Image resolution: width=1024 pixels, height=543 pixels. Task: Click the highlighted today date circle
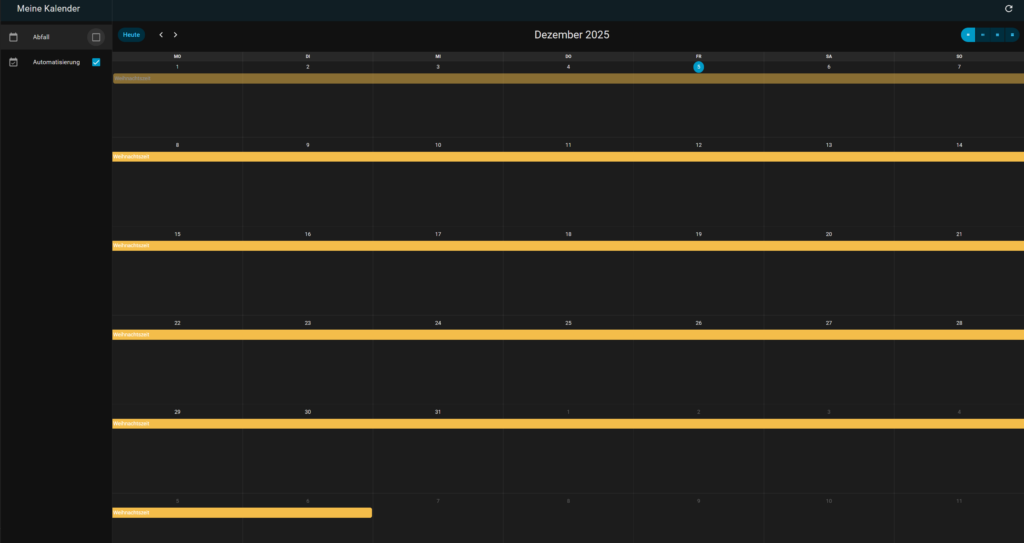698,67
